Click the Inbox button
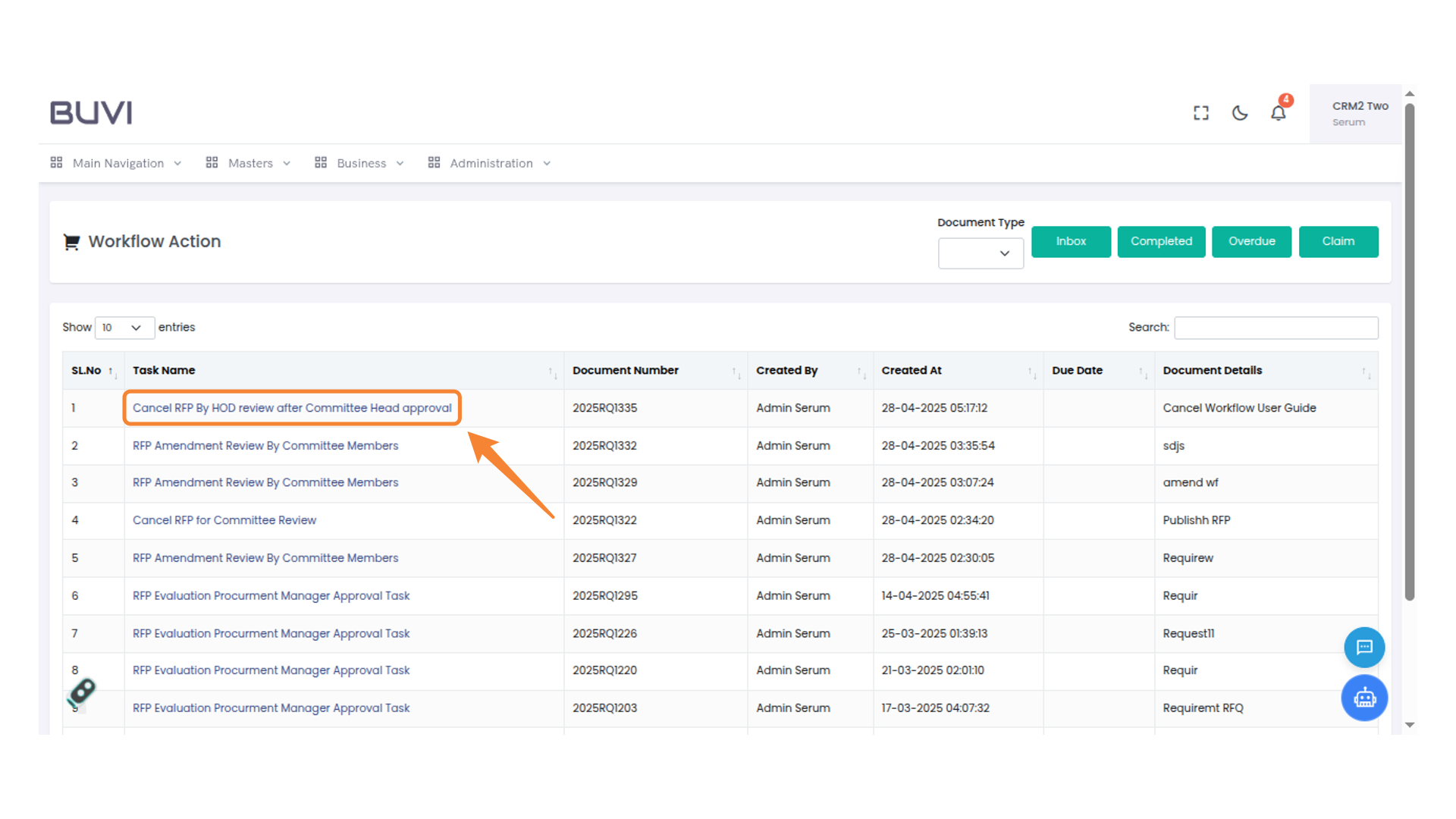 (x=1071, y=241)
